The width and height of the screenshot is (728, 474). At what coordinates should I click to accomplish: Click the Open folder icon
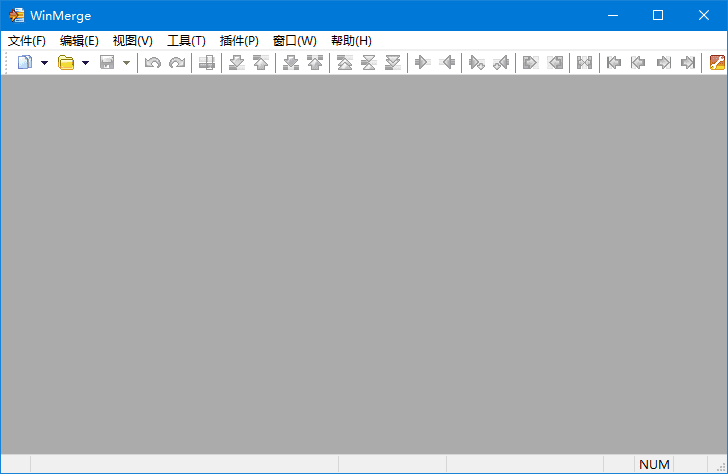pos(66,63)
